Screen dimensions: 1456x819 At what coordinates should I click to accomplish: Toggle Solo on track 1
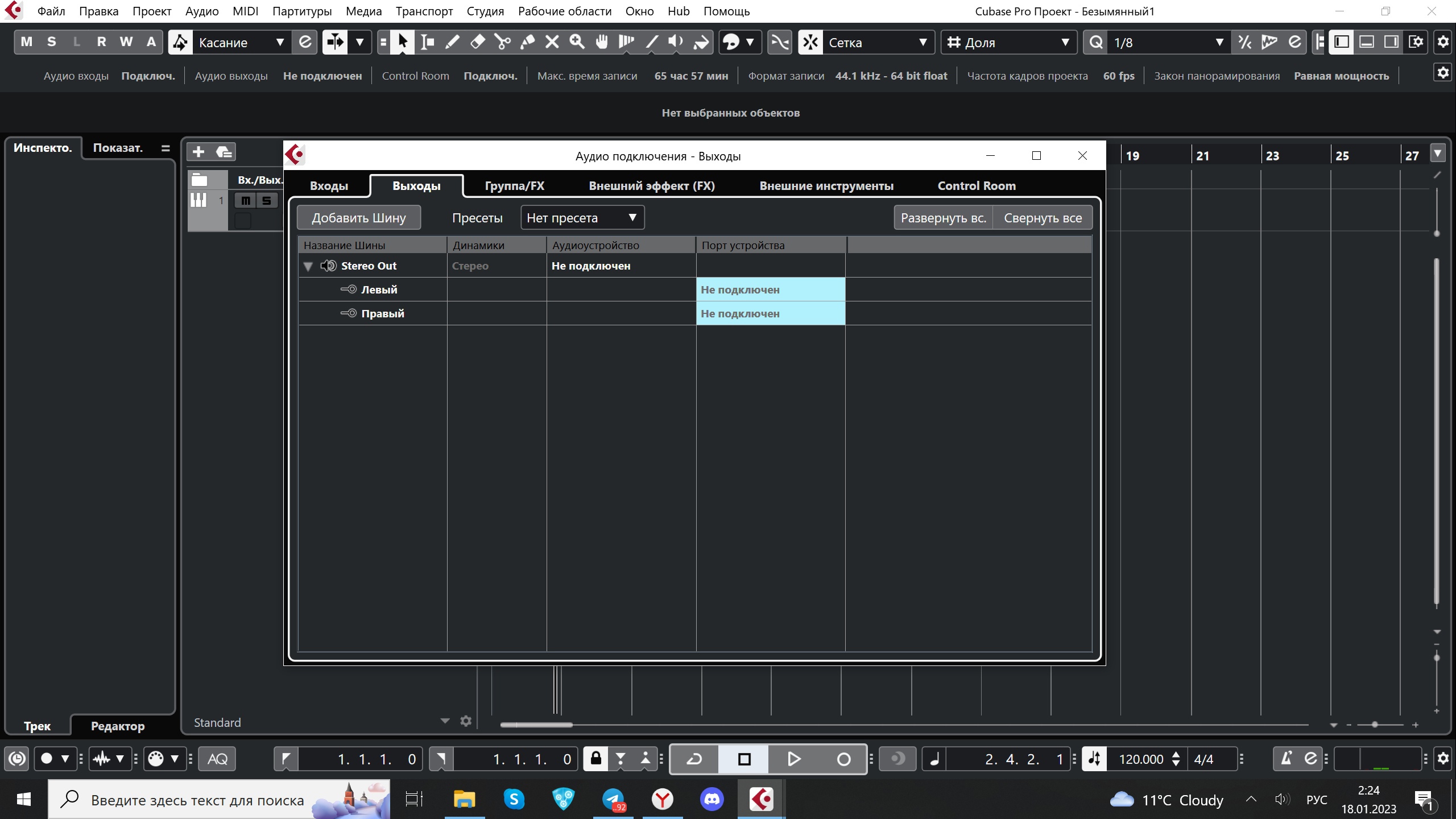pyautogui.click(x=266, y=200)
